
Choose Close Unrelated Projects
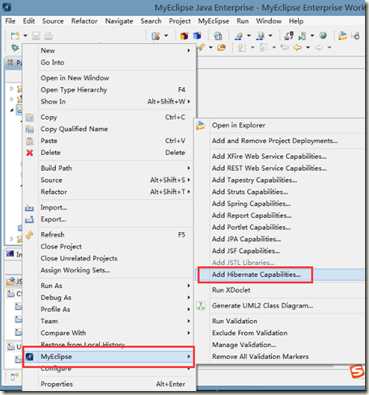click(x=79, y=259)
